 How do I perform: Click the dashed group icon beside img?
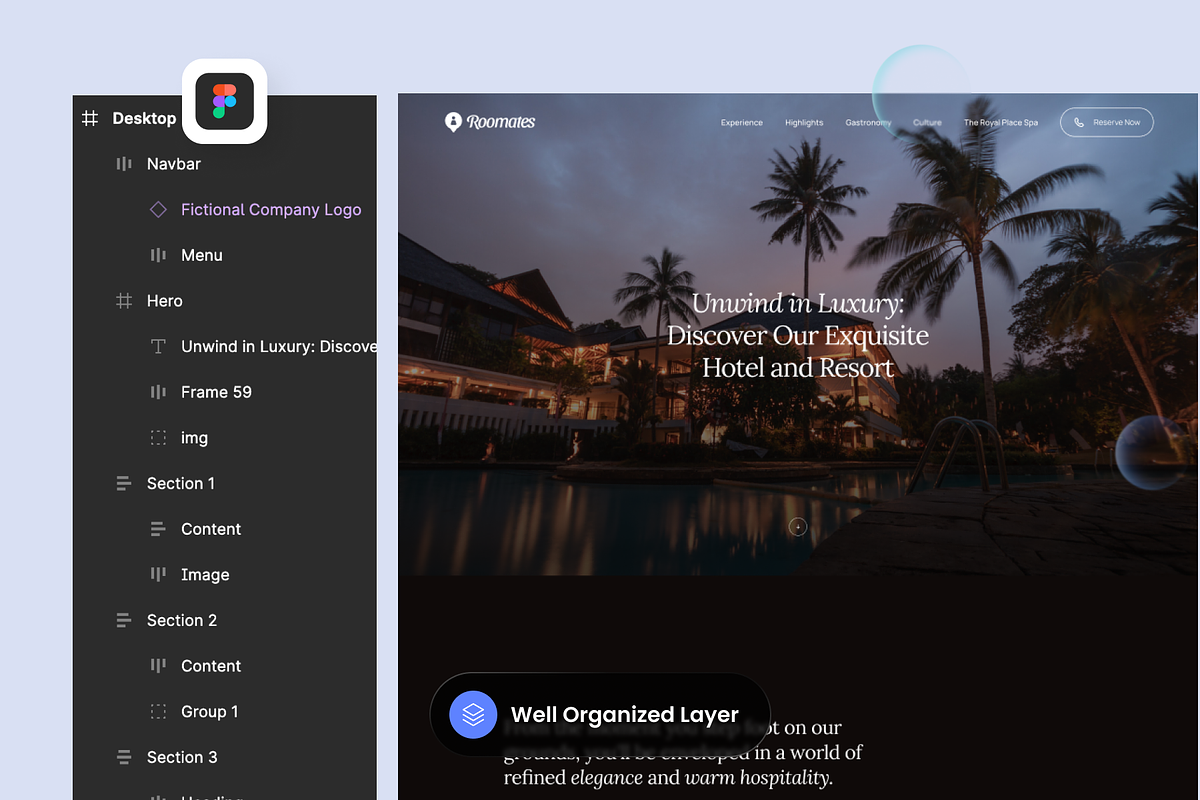158,438
